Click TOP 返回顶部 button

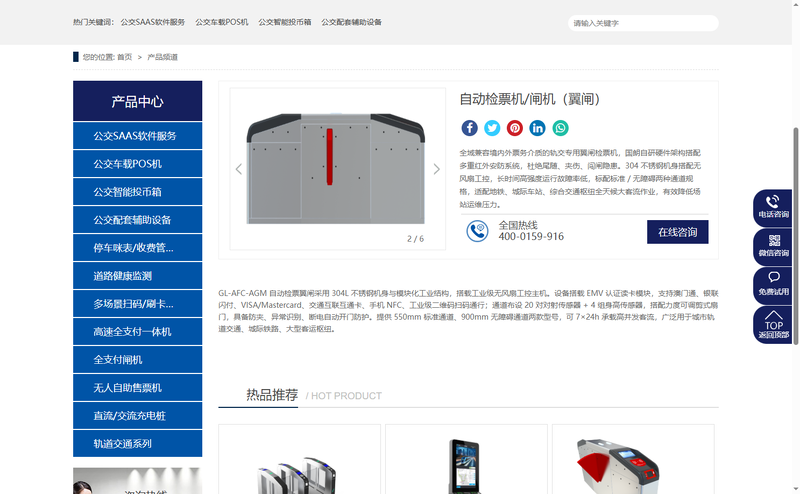(773, 325)
